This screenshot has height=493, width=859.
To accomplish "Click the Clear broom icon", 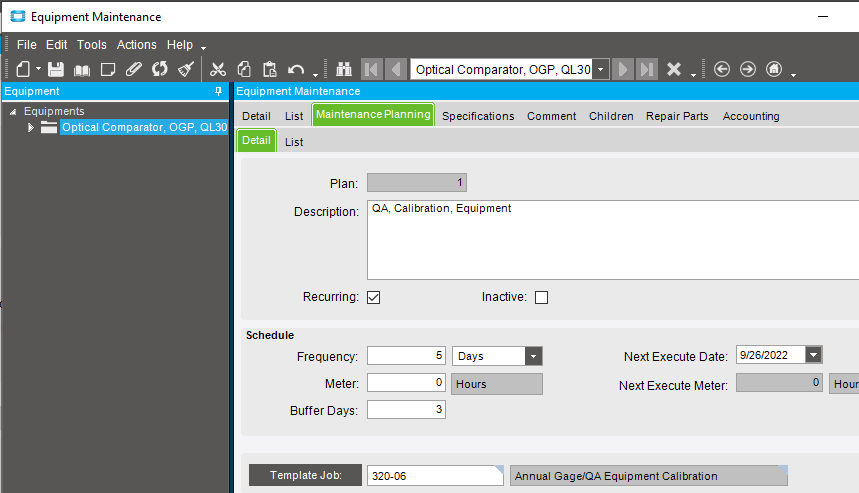I will [186, 69].
